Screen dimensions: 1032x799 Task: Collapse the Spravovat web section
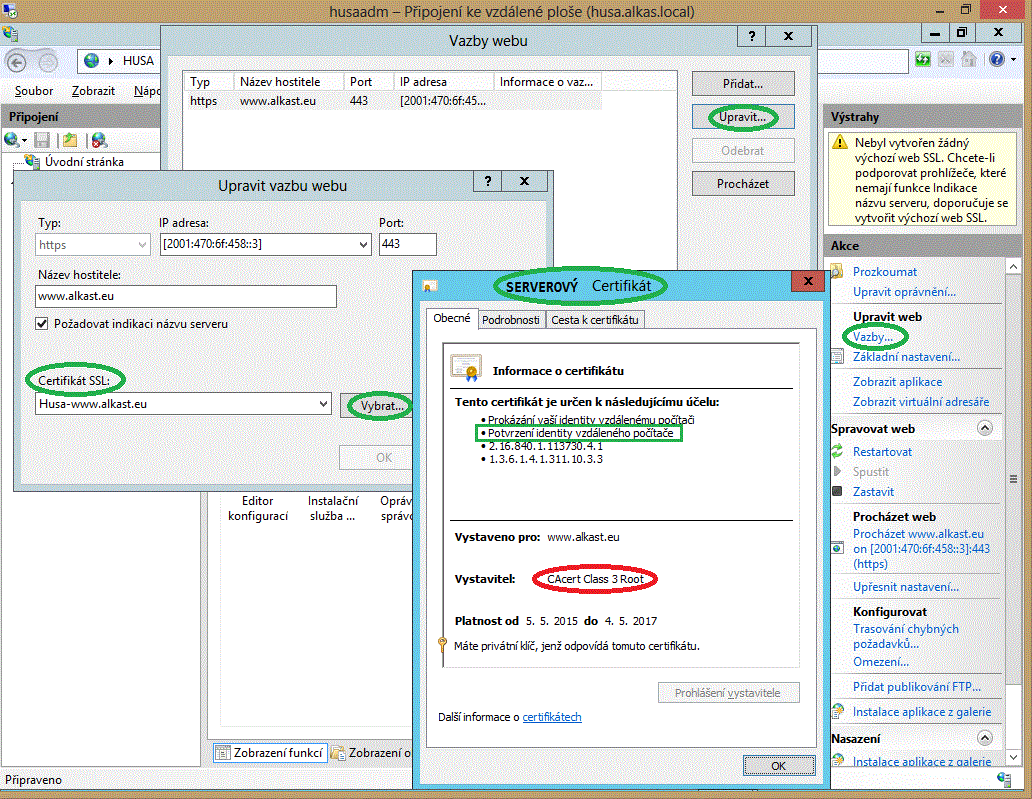click(984, 428)
